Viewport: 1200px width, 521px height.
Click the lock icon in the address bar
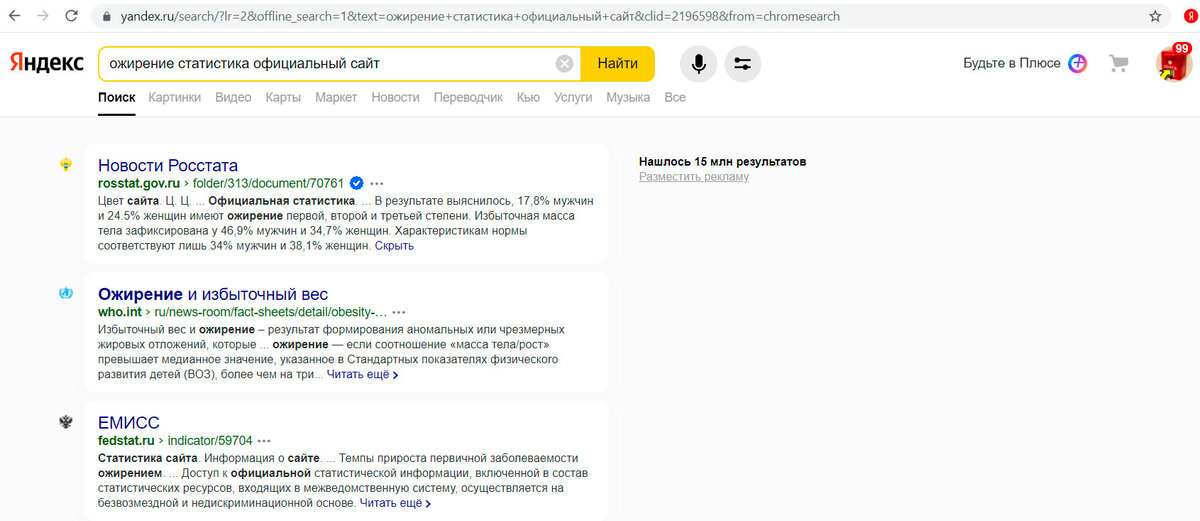pyautogui.click(x=107, y=17)
